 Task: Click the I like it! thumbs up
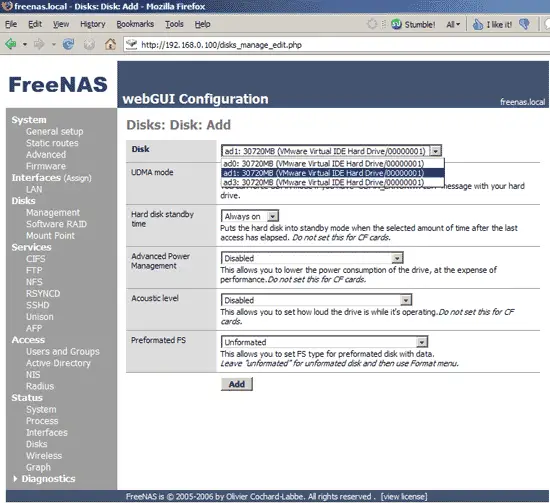click(x=492, y=24)
